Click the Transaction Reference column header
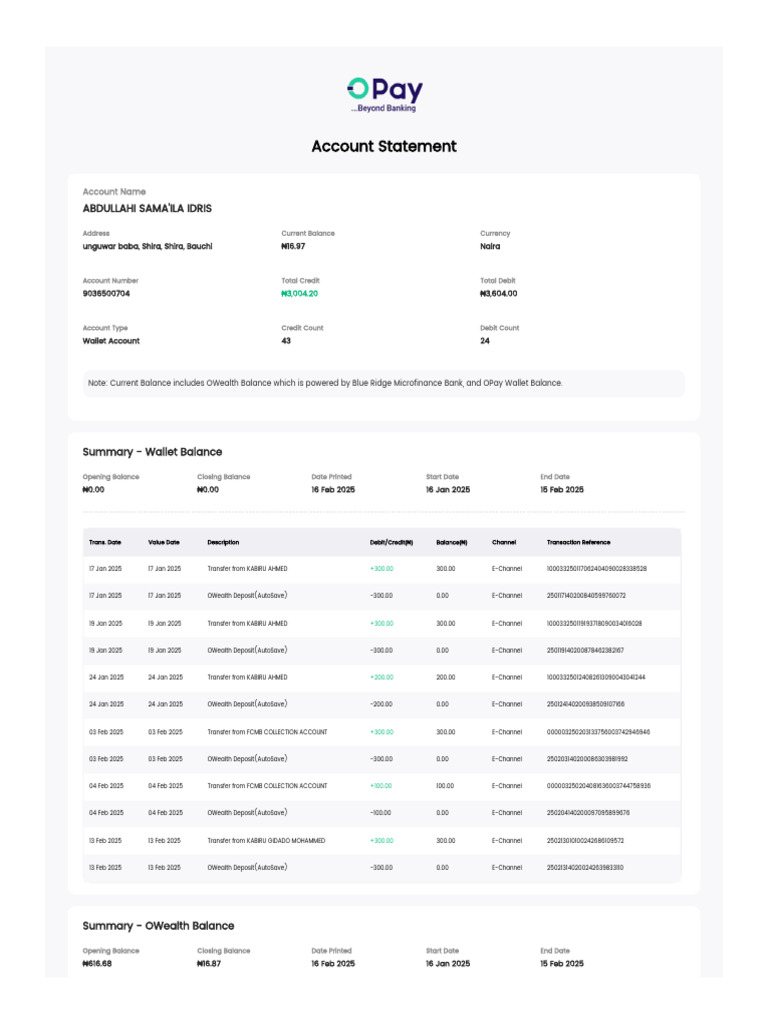The height and width of the screenshot is (1024, 768). tap(578, 542)
